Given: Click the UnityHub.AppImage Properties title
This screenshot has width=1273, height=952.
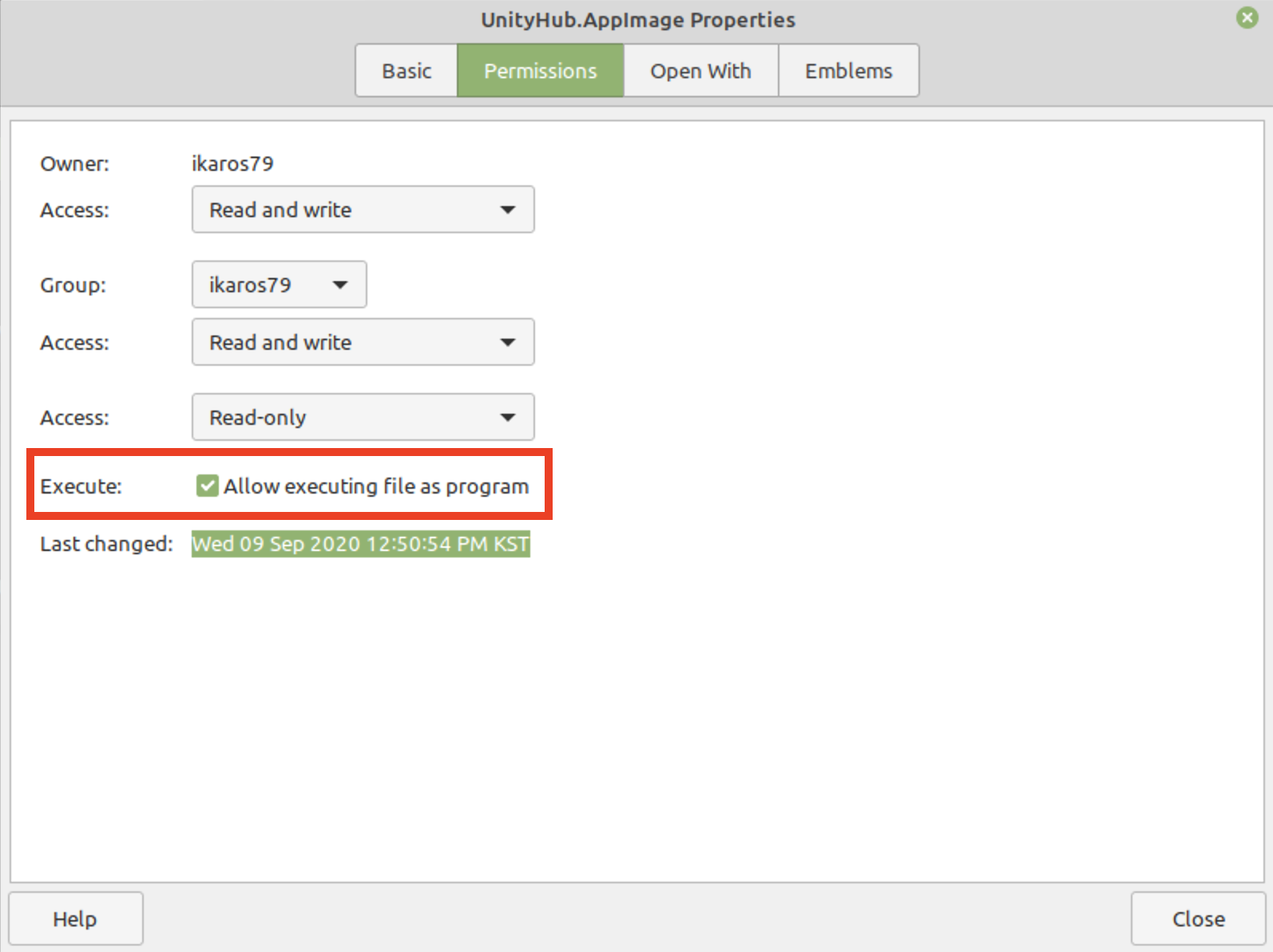Looking at the screenshot, I should click(x=638, y=20).
